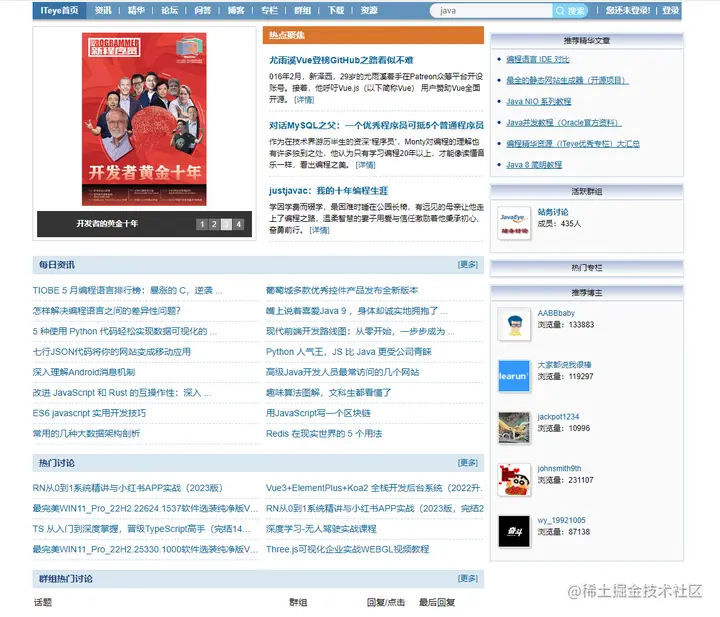Click wy_19921005 blogger avatar
Viewport: 720px width, 617px height.
tap(514, 532)
